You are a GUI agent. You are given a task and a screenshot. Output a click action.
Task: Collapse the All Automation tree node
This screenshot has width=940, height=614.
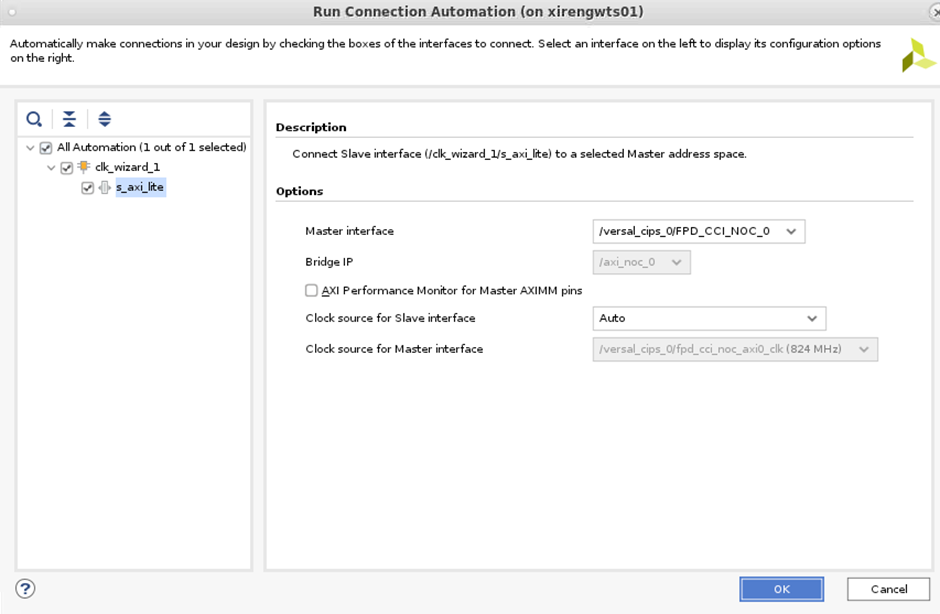[30, 147]
